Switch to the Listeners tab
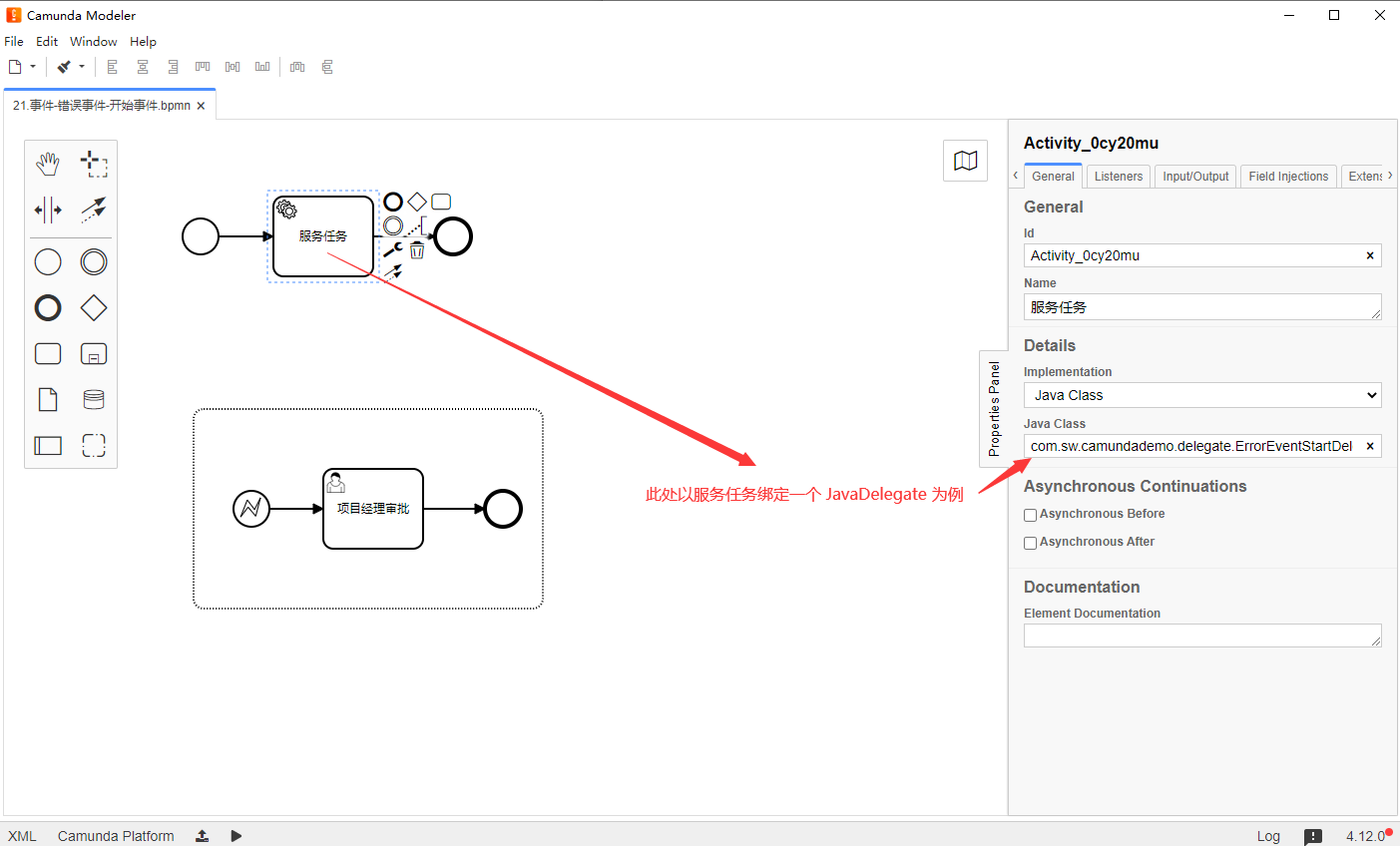 point(1119,177)
